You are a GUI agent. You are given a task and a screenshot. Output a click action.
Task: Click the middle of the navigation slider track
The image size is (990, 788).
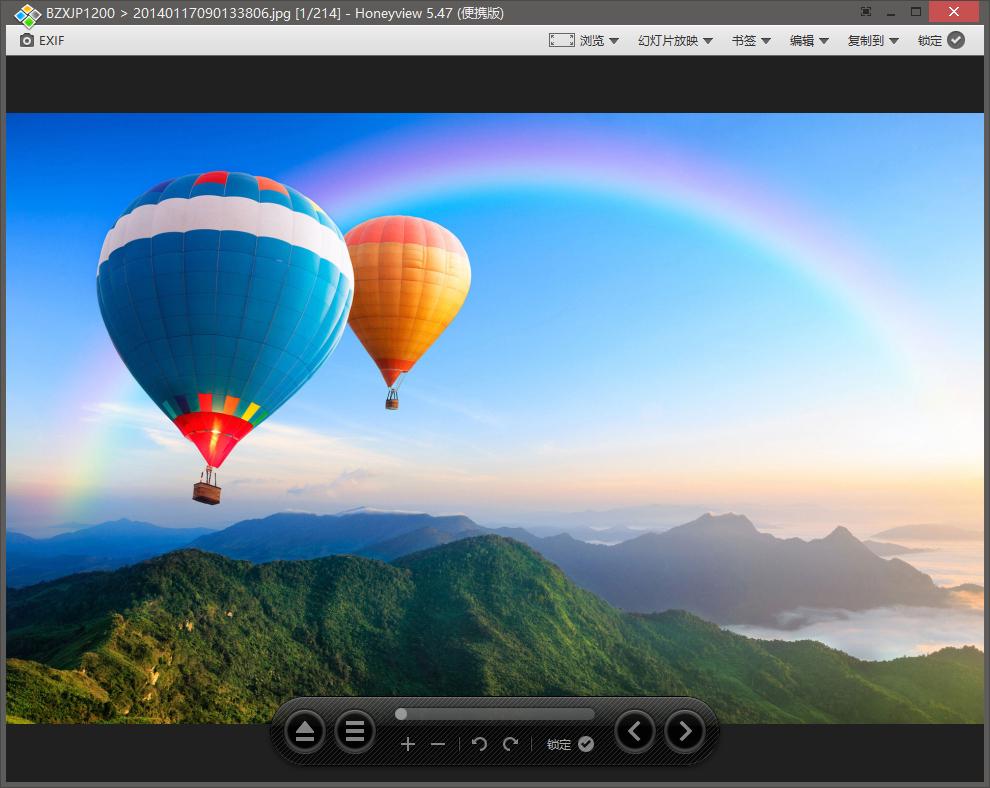495,713
